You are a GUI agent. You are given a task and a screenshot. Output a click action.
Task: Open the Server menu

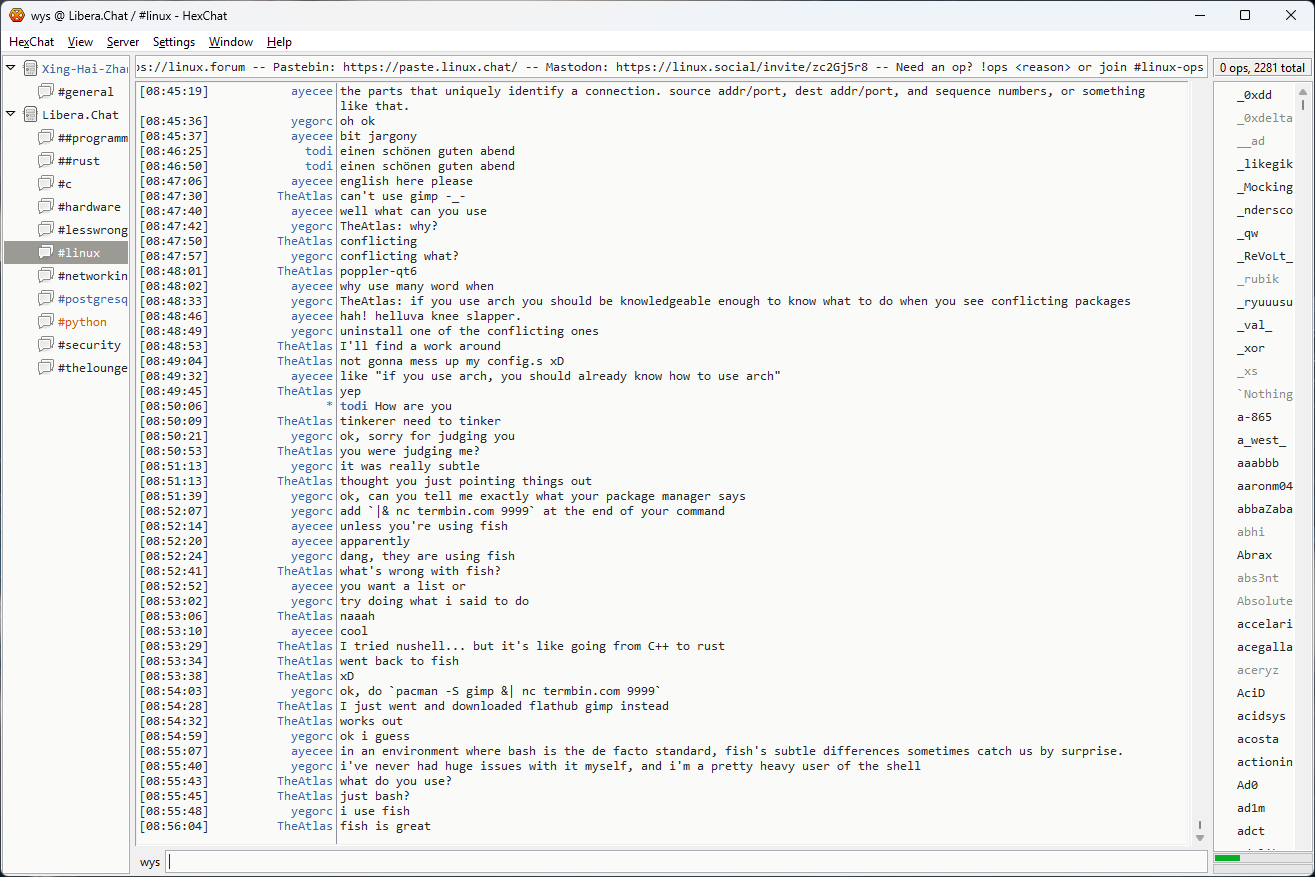(123, 42)
